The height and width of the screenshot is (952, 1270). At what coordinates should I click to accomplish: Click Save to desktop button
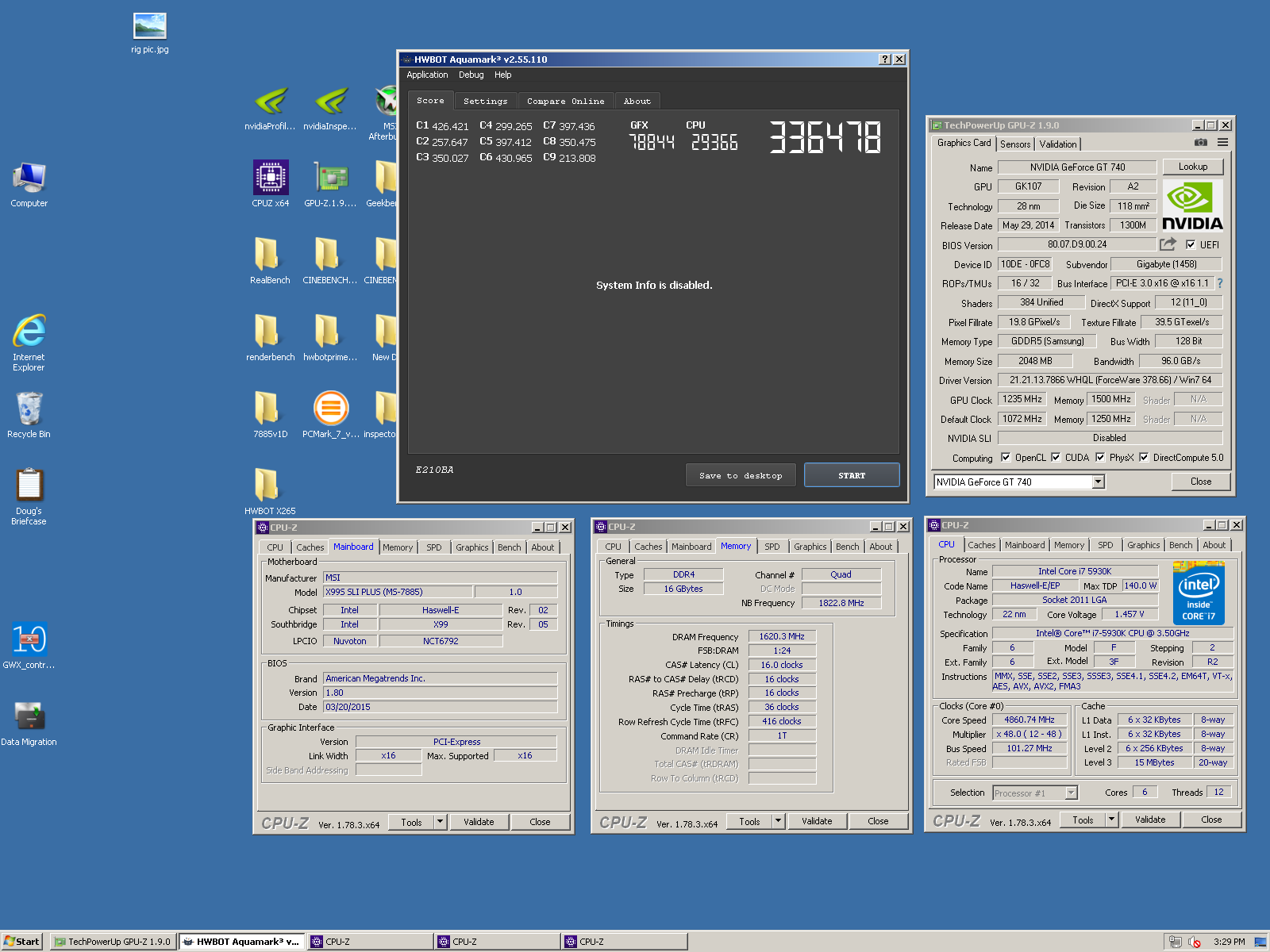coord(741,475)
